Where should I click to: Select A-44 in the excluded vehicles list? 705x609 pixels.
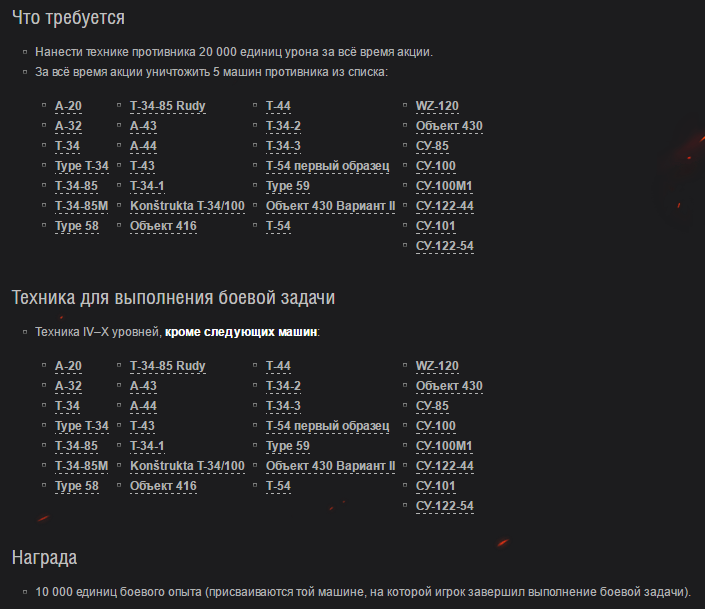tap(143, 406)
